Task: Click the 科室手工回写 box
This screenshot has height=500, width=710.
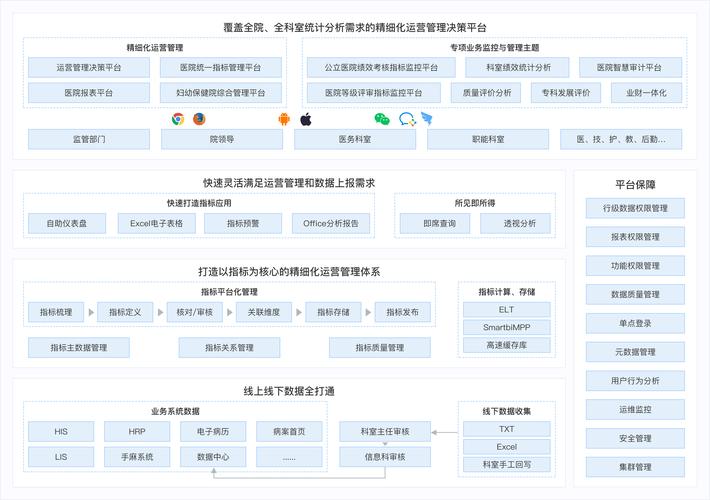Action: click(x=507, y=464)
